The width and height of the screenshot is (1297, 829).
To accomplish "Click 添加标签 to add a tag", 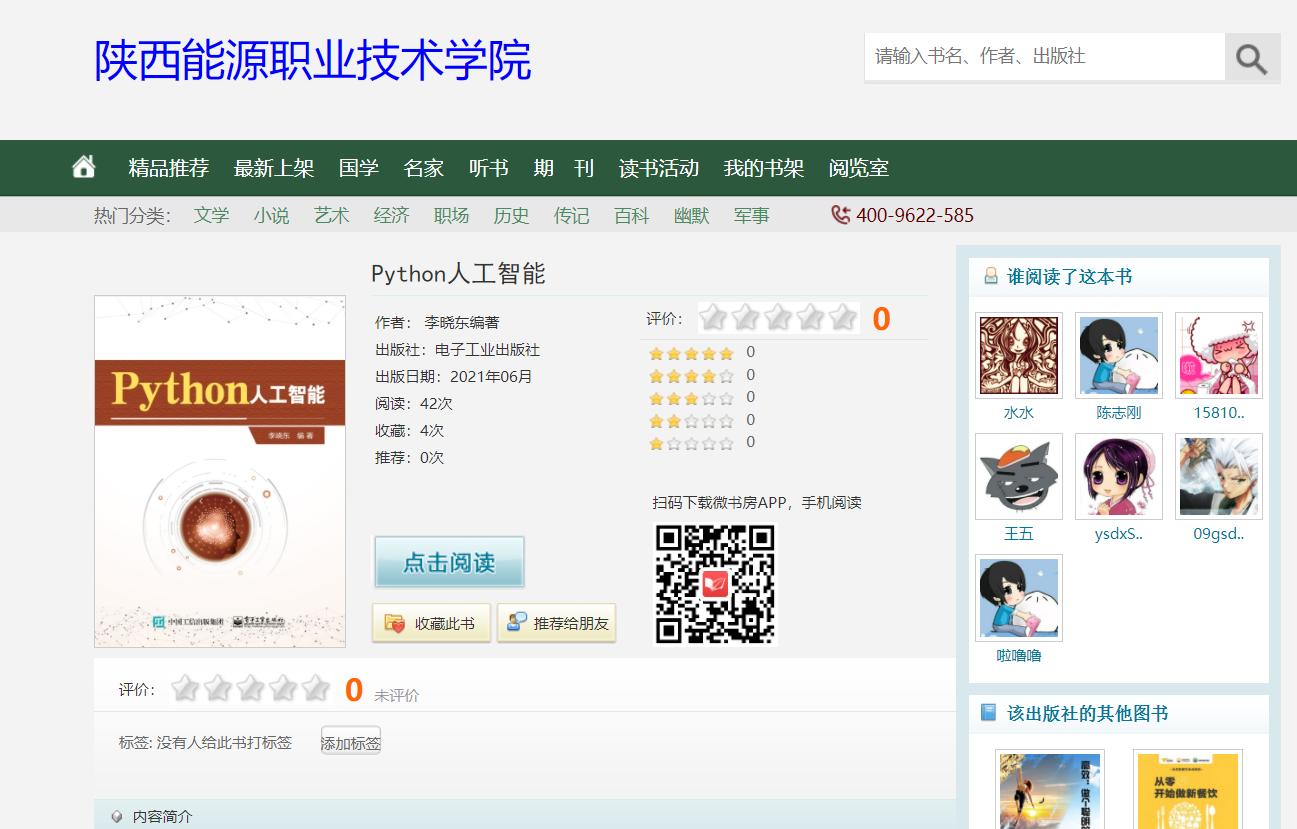I will tap(350, 742).
